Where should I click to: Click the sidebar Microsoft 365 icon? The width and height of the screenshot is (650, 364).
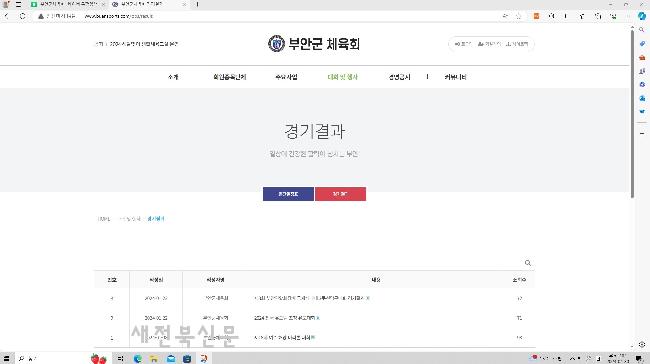tap(642, 84)
